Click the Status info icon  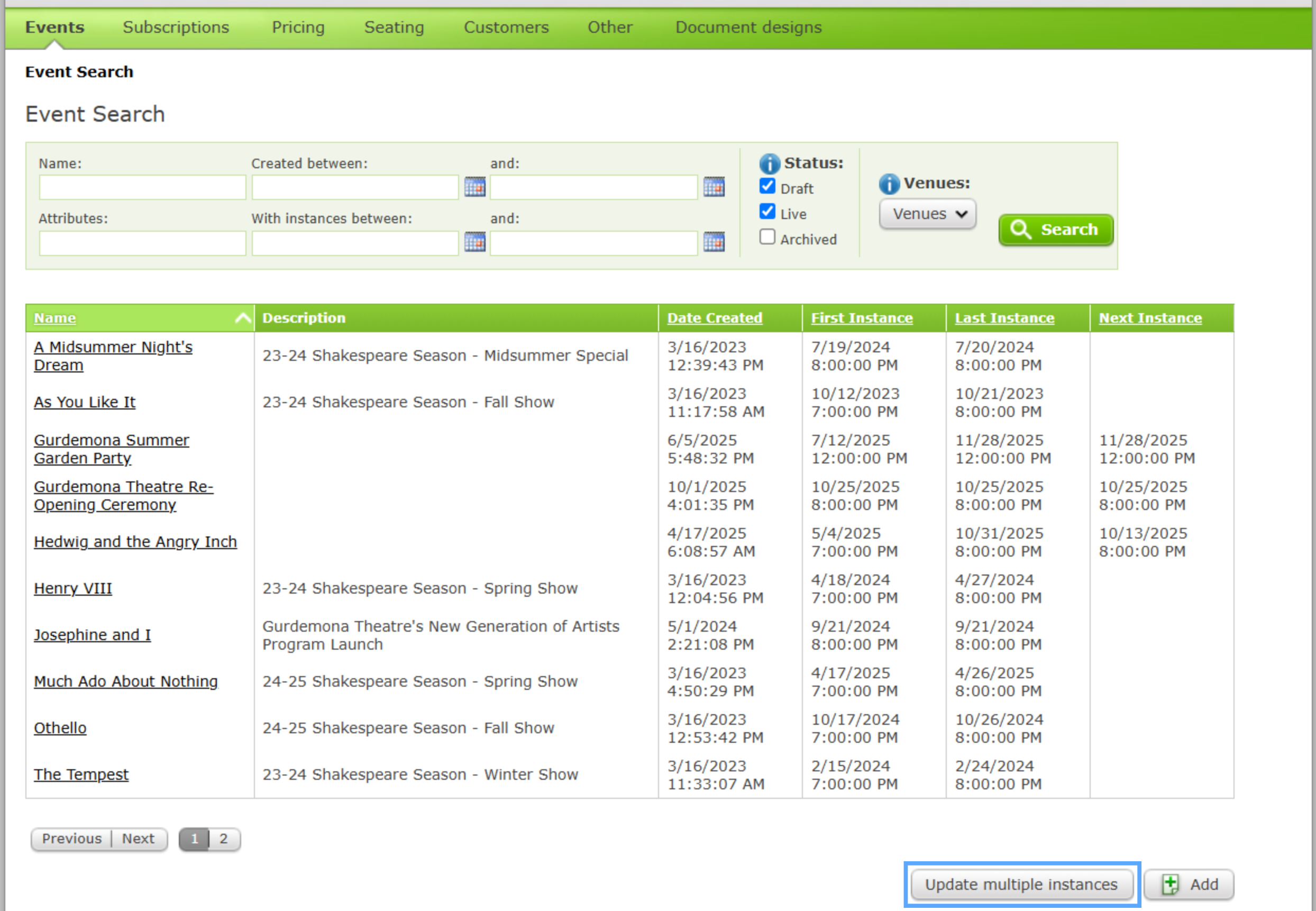point(769,164)
